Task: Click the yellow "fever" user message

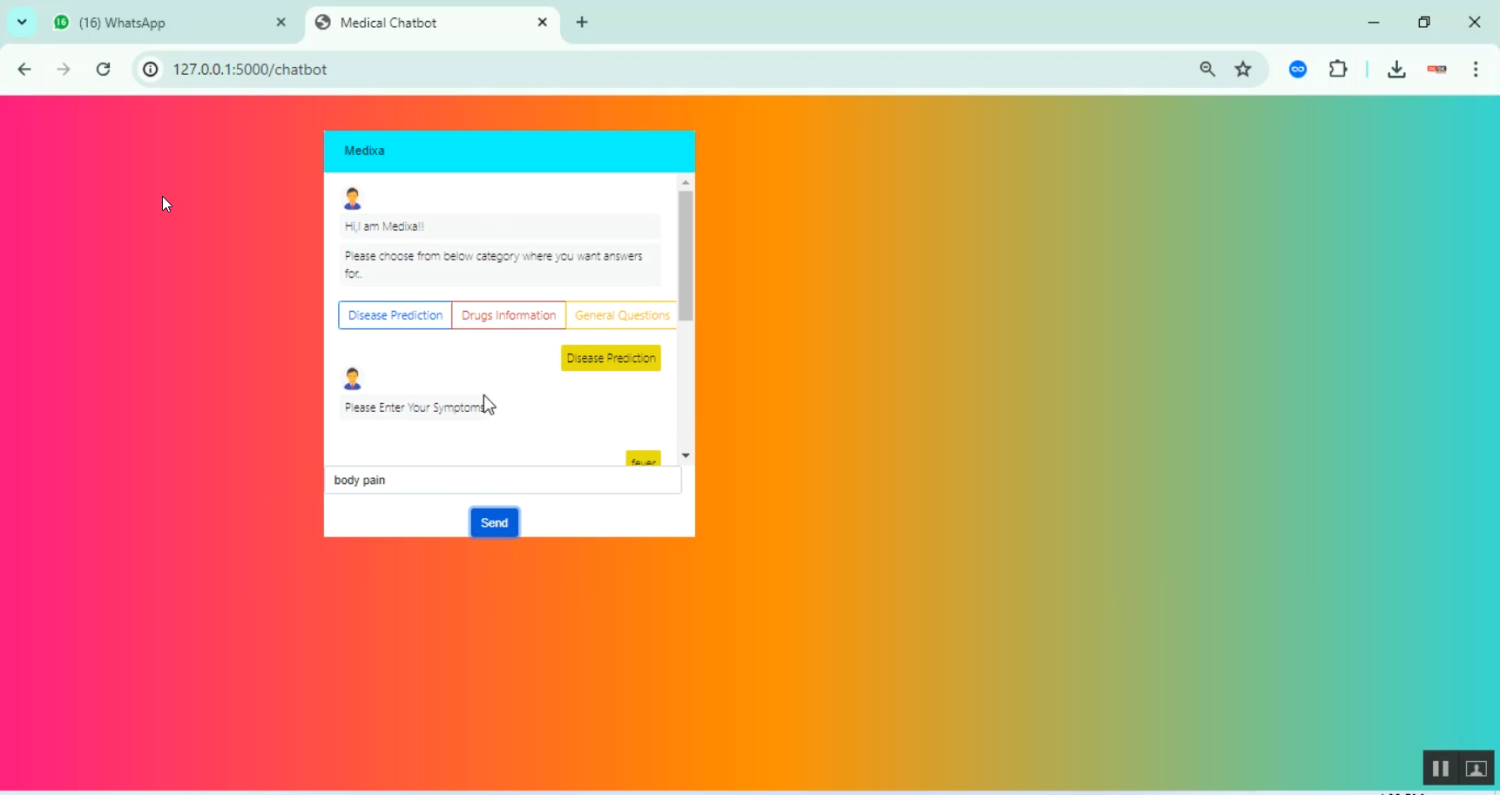Action: click(643, 460)
